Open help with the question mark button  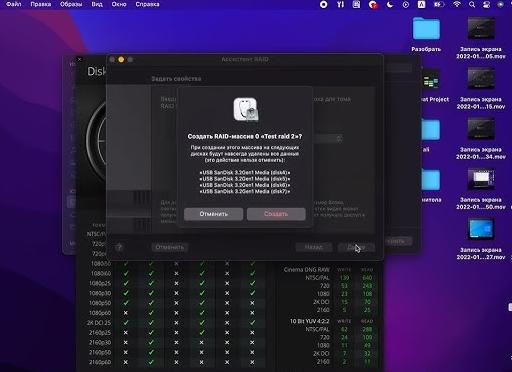119,247
